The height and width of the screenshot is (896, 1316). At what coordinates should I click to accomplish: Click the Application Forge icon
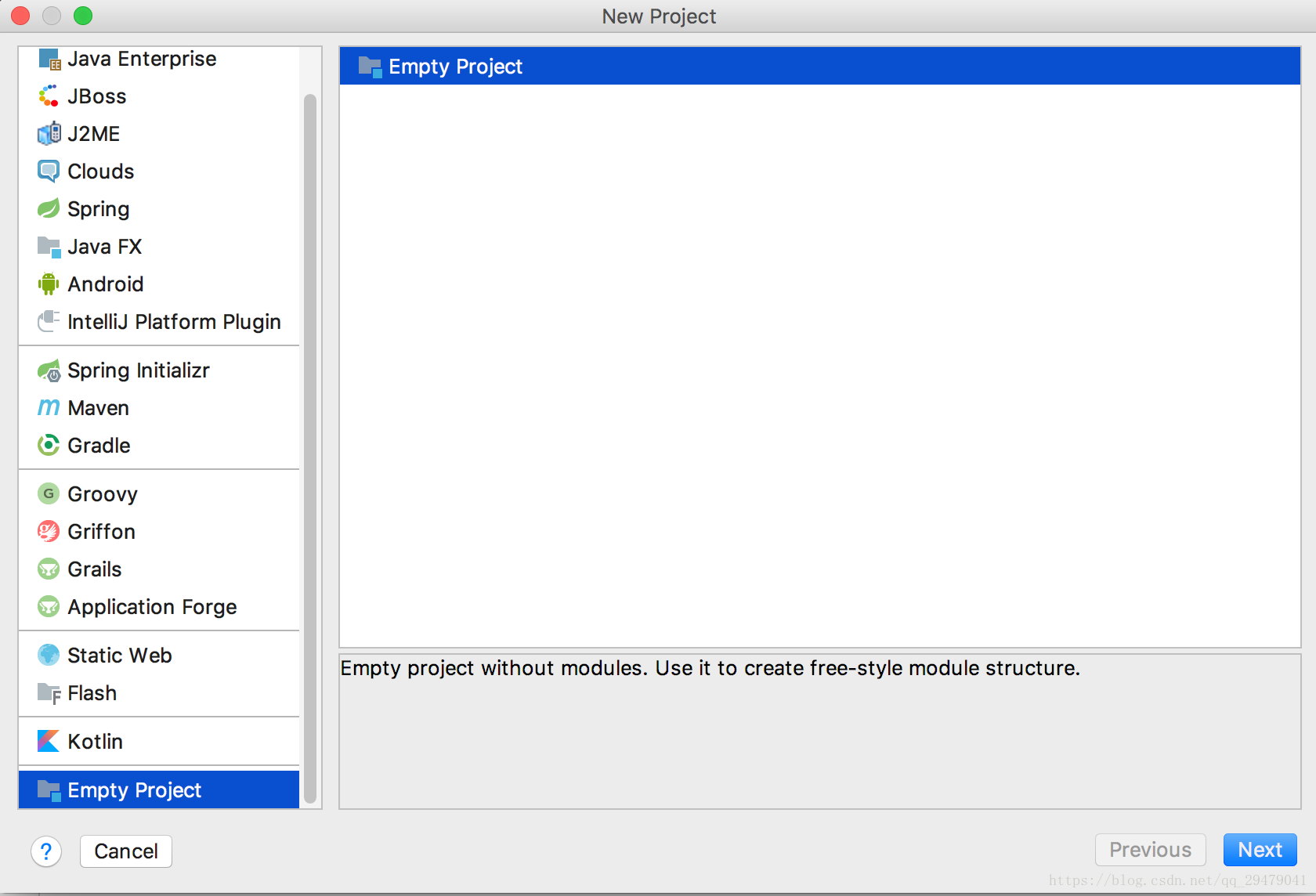coord(49,607)
